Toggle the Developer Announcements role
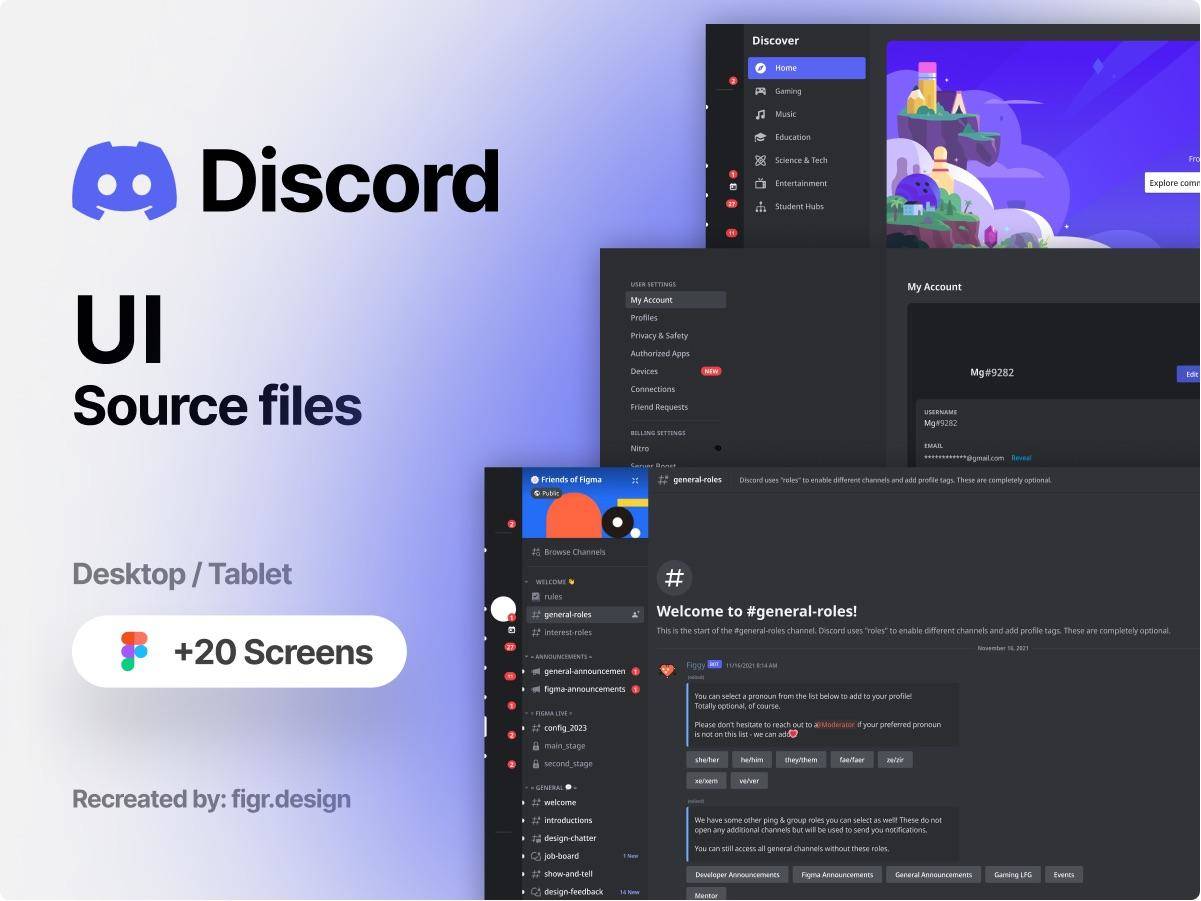The image size is (1201, 901). pos(737,875)
